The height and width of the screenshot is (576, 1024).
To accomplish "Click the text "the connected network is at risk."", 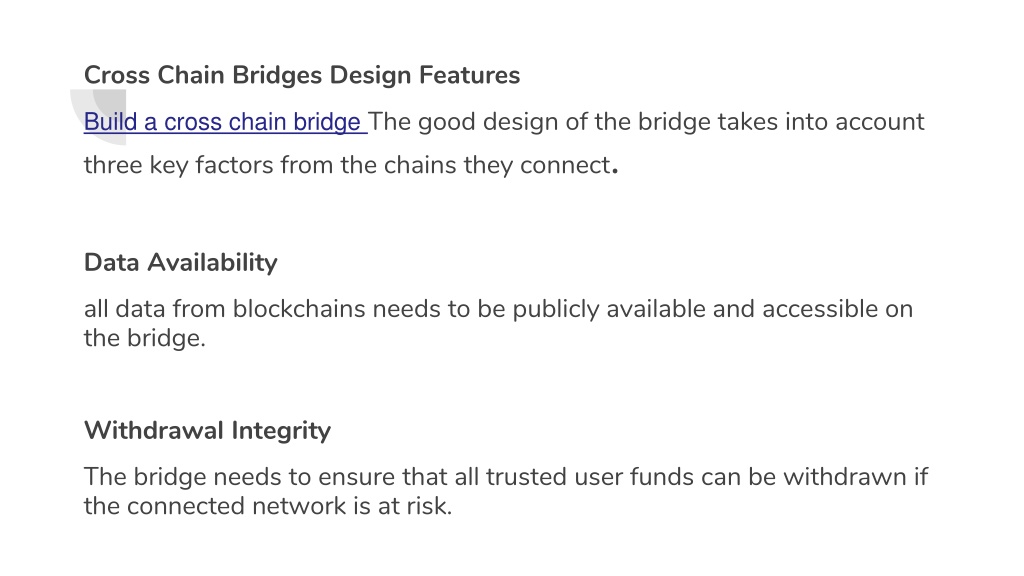I will click(268, 506).
